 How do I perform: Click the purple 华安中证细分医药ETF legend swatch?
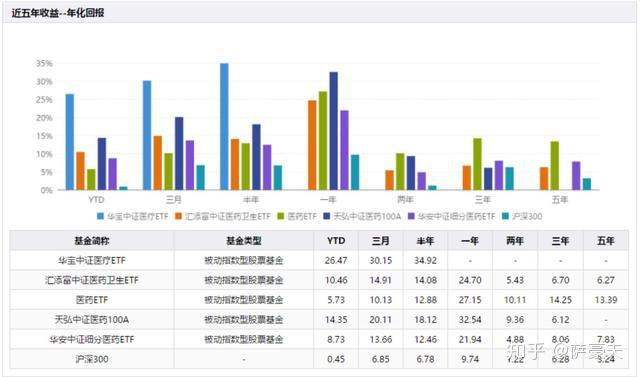pyautogui.click(x=411, y=216)
